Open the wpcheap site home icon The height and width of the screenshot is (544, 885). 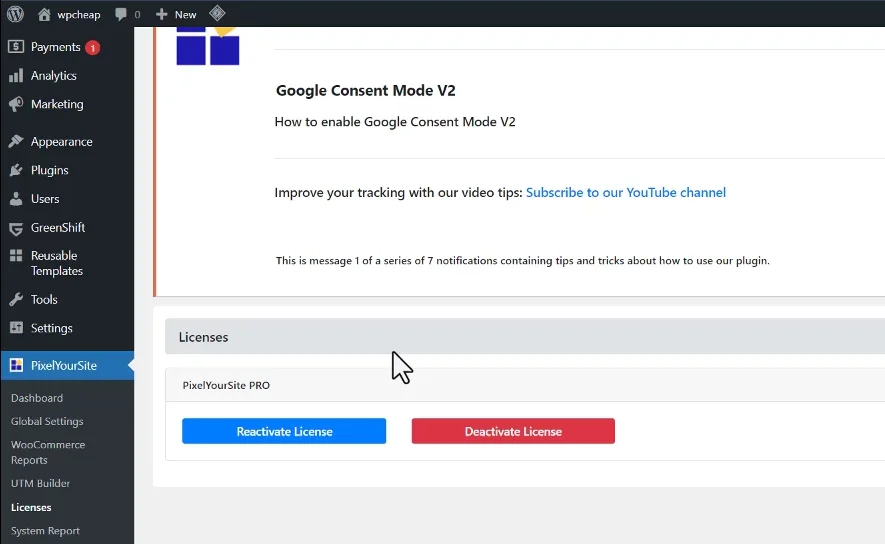44,14
